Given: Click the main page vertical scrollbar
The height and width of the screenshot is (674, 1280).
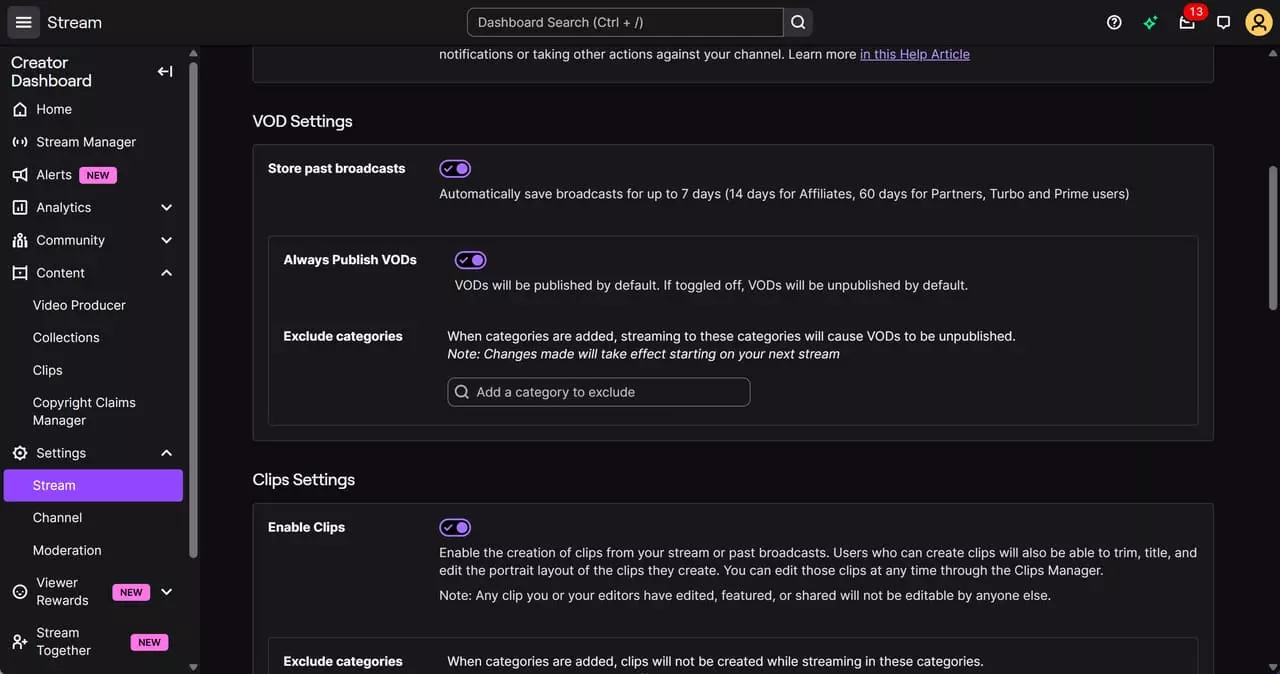Looking at the screenshot, I should click(1273, 238).
